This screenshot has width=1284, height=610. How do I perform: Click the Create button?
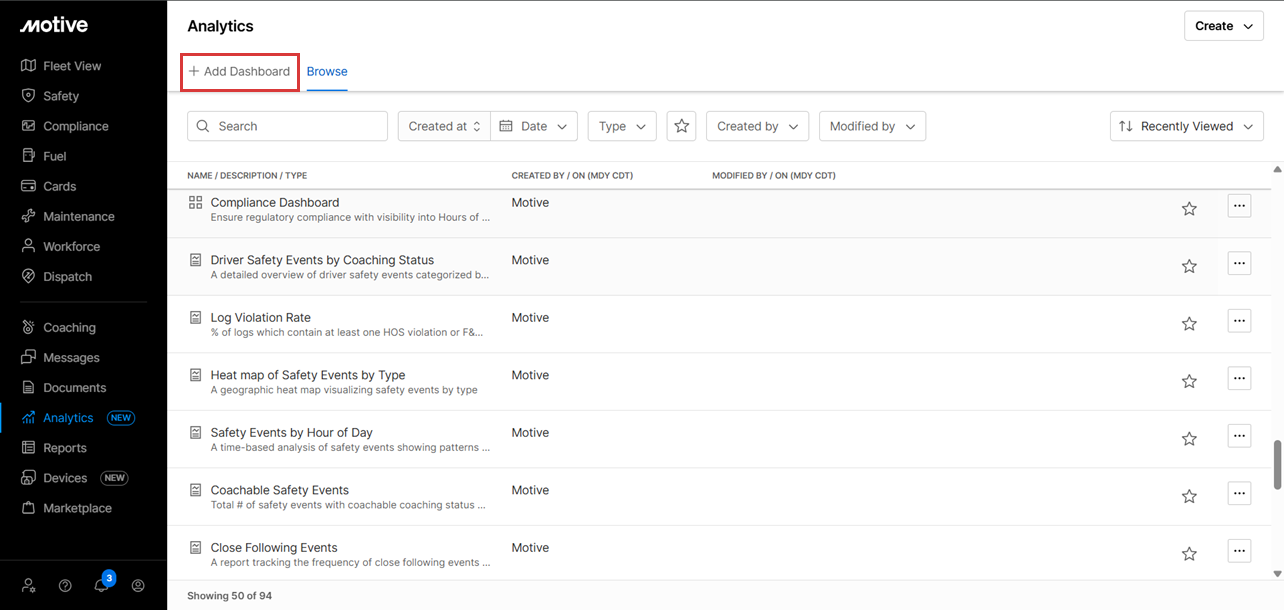click(x=1223, y=26)
